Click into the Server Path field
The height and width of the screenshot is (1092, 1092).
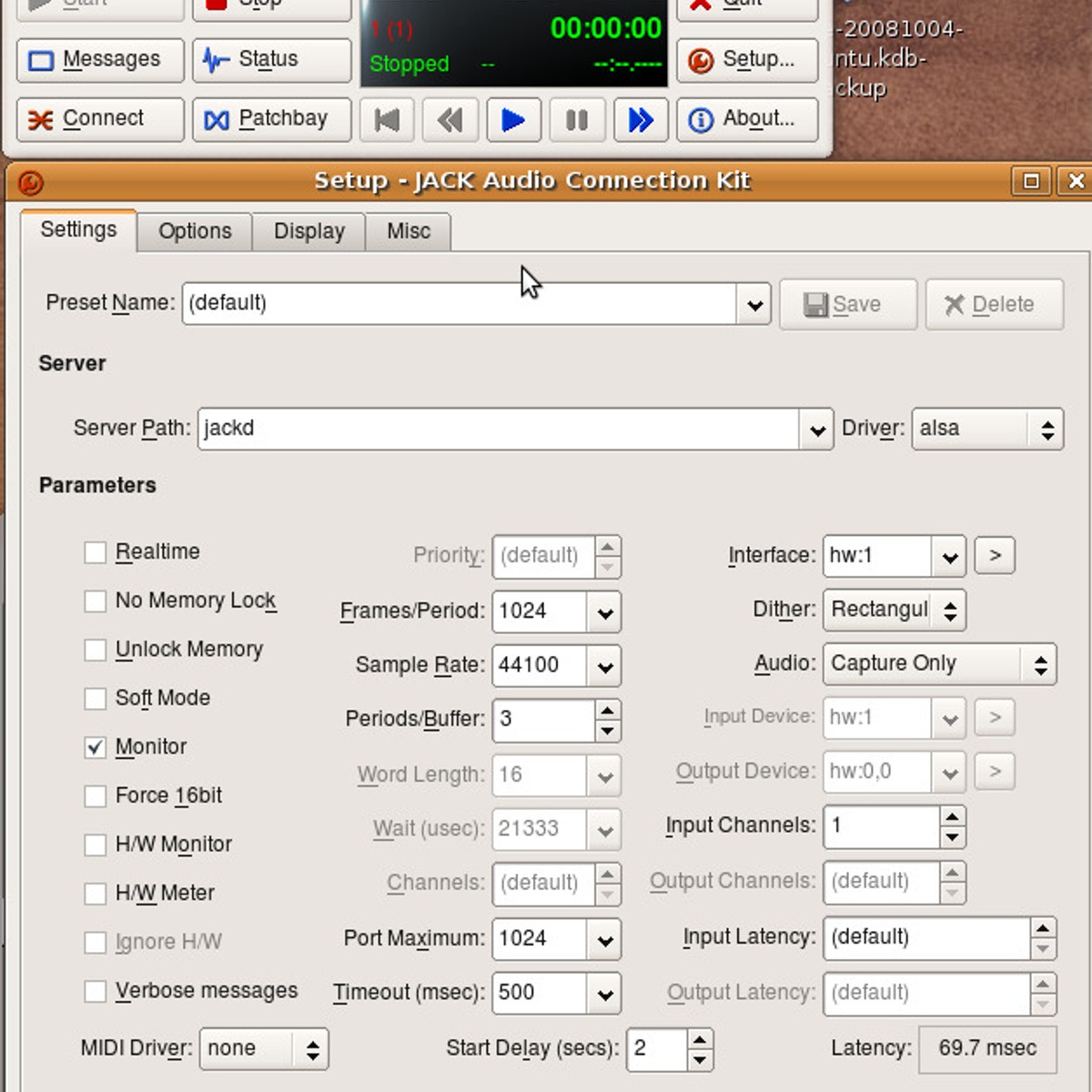497,429
